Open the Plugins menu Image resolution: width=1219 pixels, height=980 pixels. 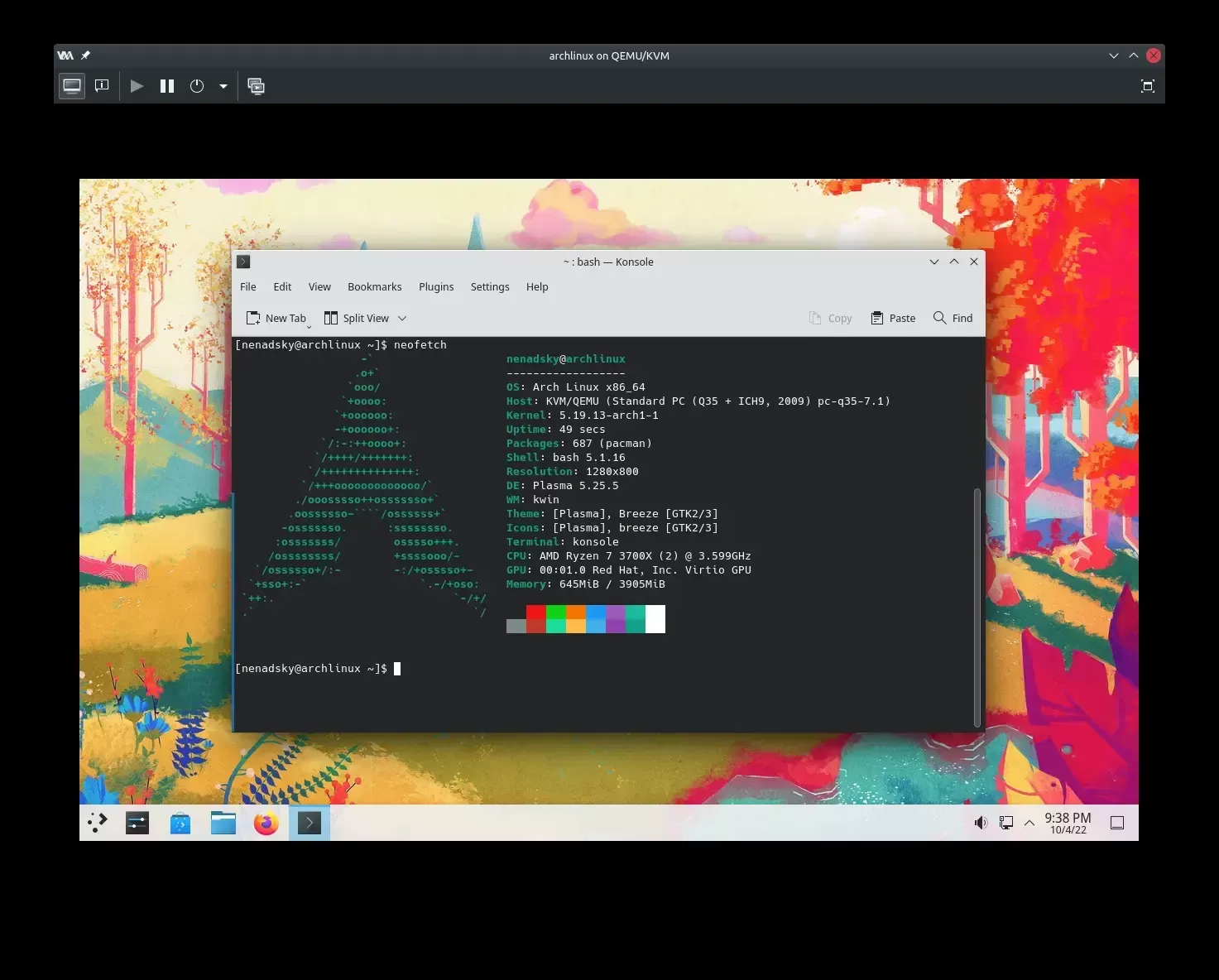point(436,287)
